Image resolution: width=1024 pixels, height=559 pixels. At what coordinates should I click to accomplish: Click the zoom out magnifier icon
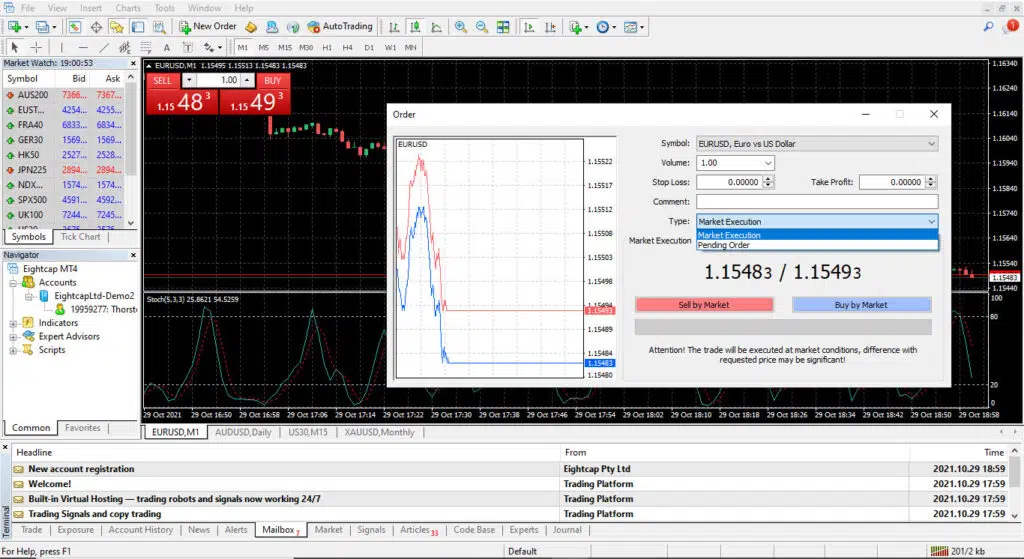click(482, 27)
